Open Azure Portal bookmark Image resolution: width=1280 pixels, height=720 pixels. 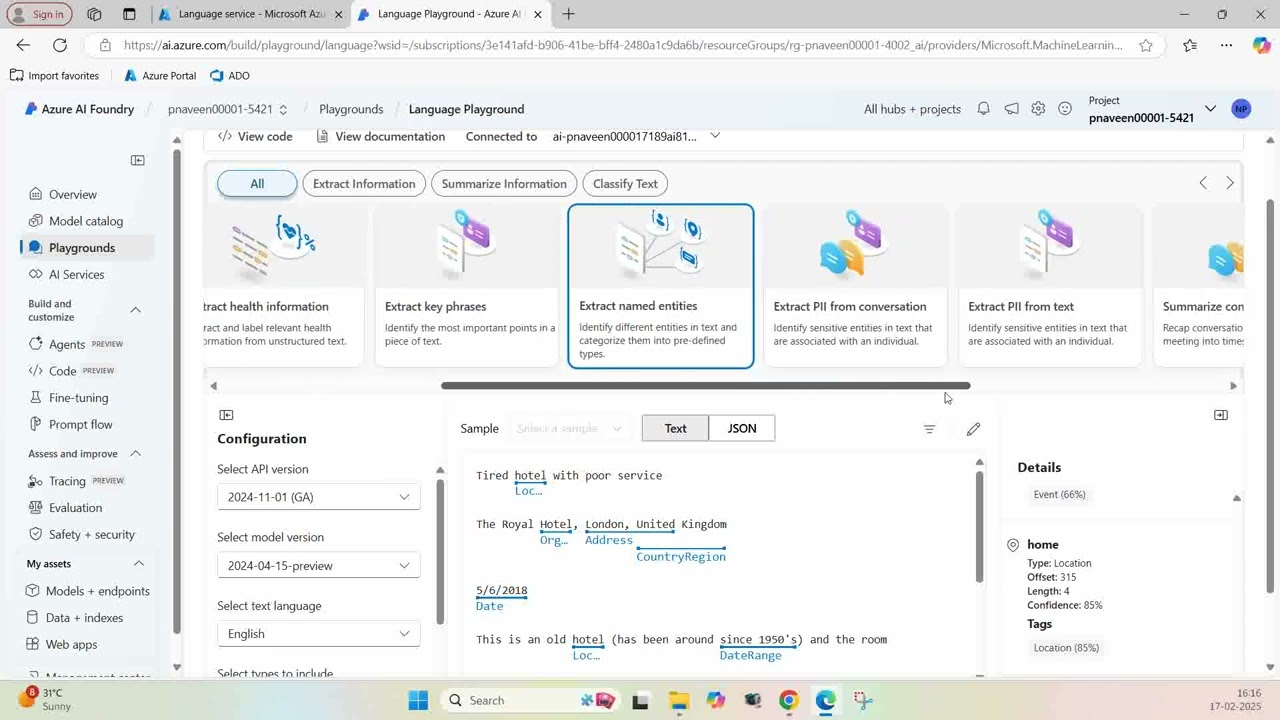[159, 76]
